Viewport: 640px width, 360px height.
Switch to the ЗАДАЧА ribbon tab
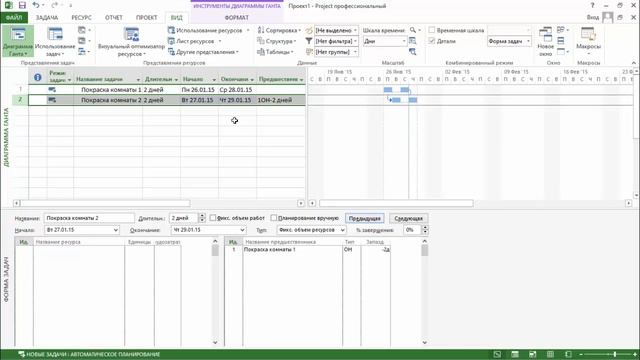(x=47, y=18)
